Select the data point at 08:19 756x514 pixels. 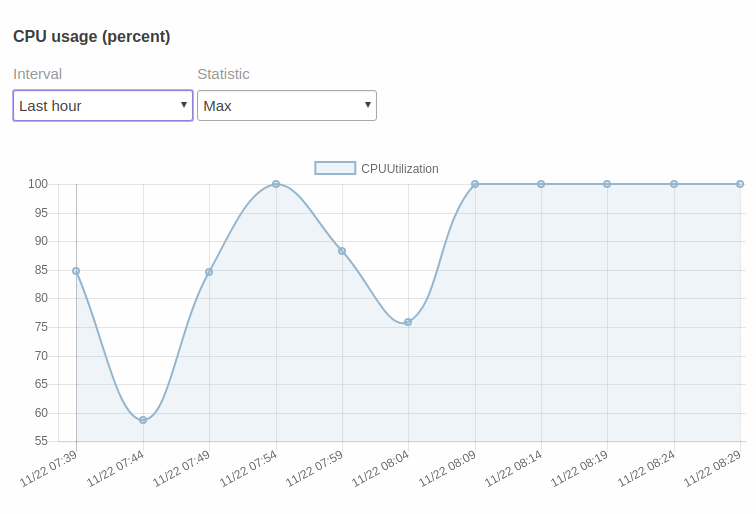coord(607,184)
